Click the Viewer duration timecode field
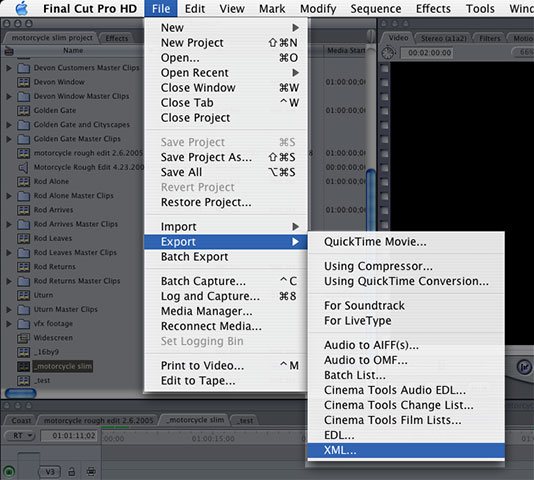This screenshot has width=534, height=480. tap(427, 53)
